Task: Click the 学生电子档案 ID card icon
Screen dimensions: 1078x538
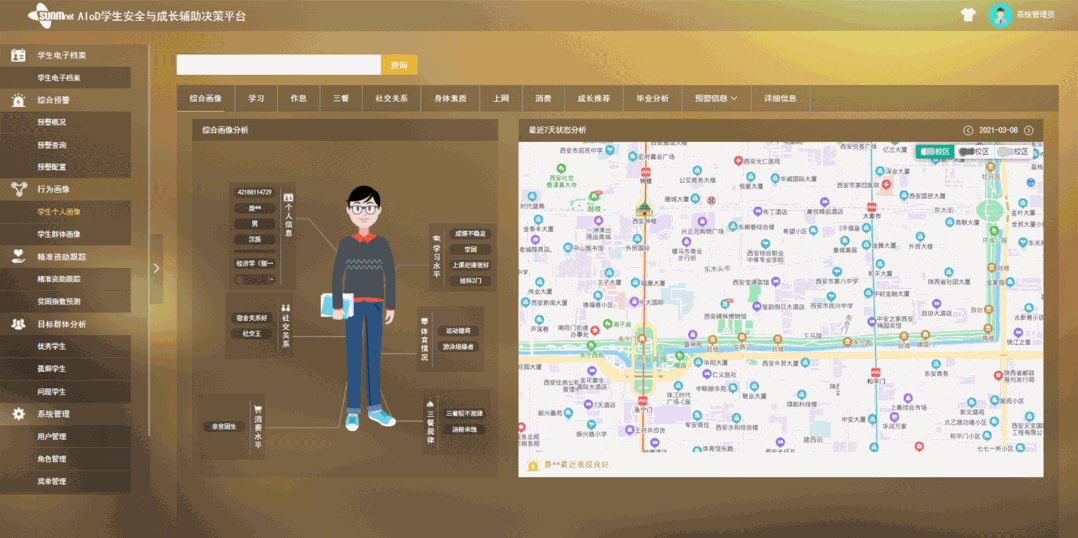Action: [x=18, y=56]
